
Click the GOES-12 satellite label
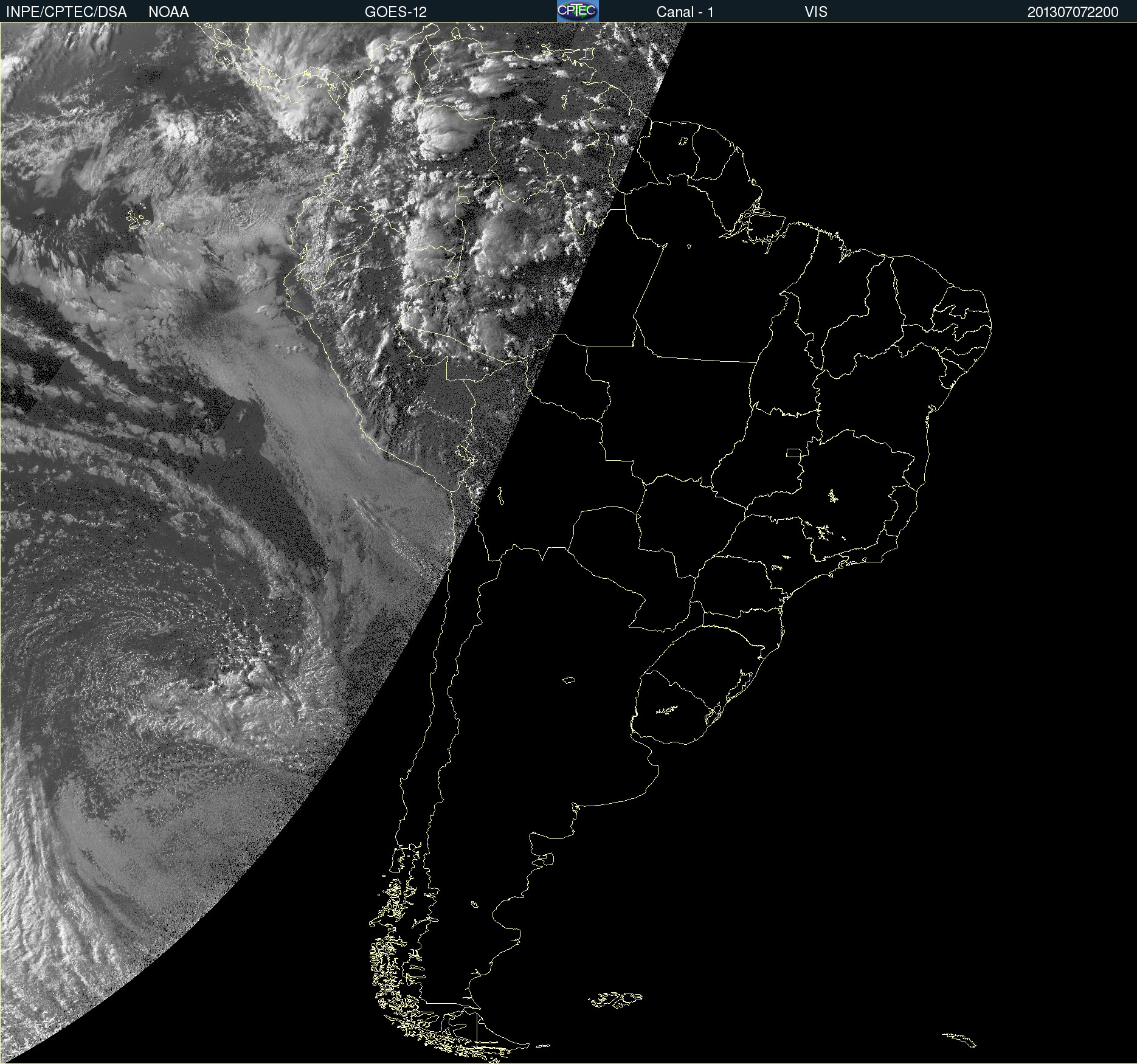(396, 12)
